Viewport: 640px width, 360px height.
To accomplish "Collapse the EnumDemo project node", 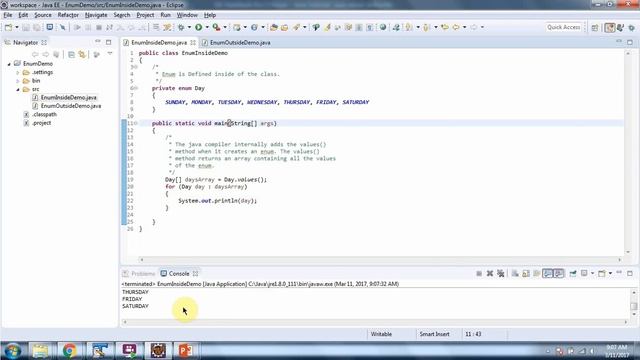I will (9, 64).
